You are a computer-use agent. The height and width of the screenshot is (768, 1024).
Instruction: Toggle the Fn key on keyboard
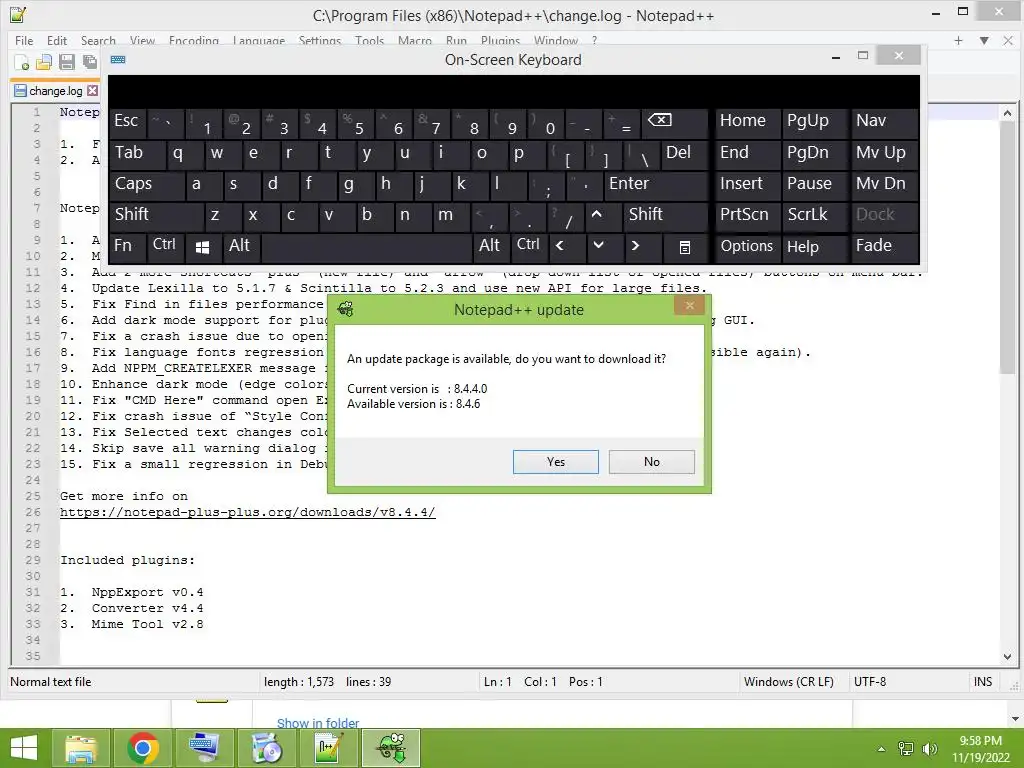[x=127, y=246]
